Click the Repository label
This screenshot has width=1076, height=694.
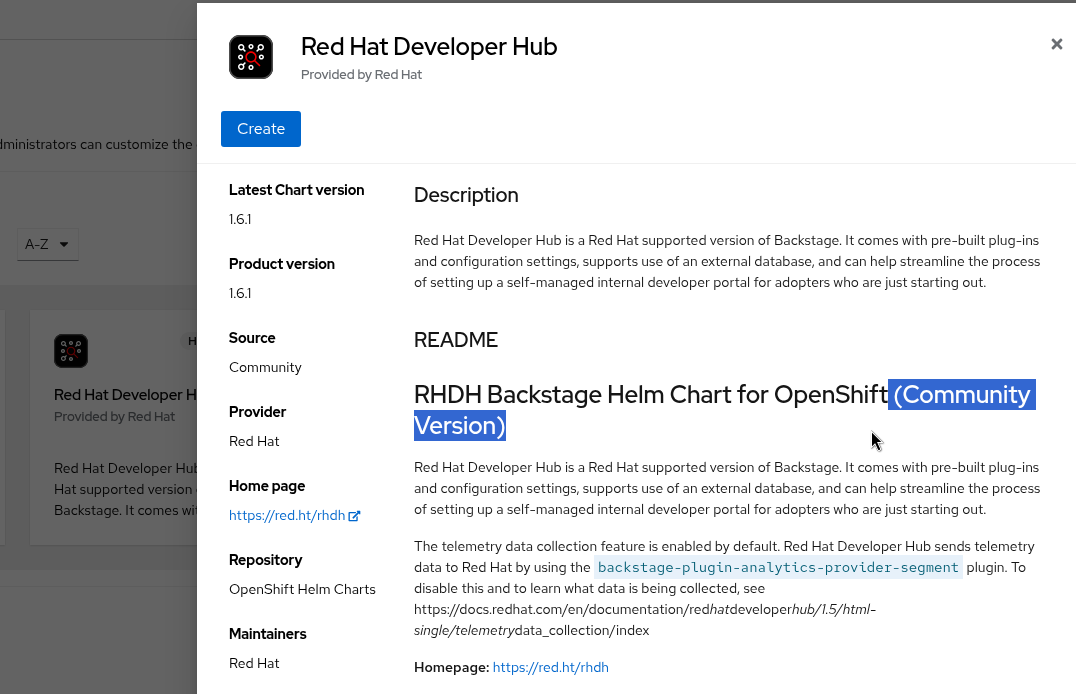click(x=266, y=560)
